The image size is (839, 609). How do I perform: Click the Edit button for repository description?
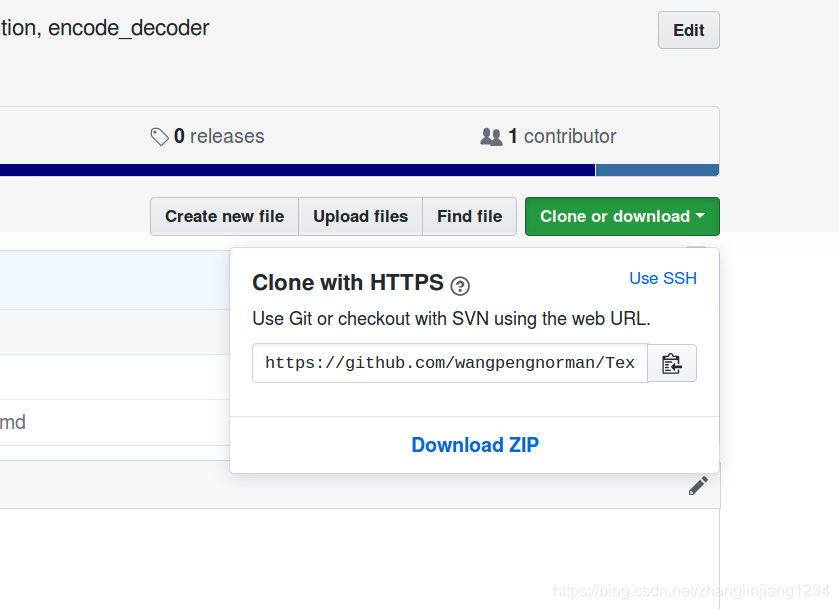689,30
